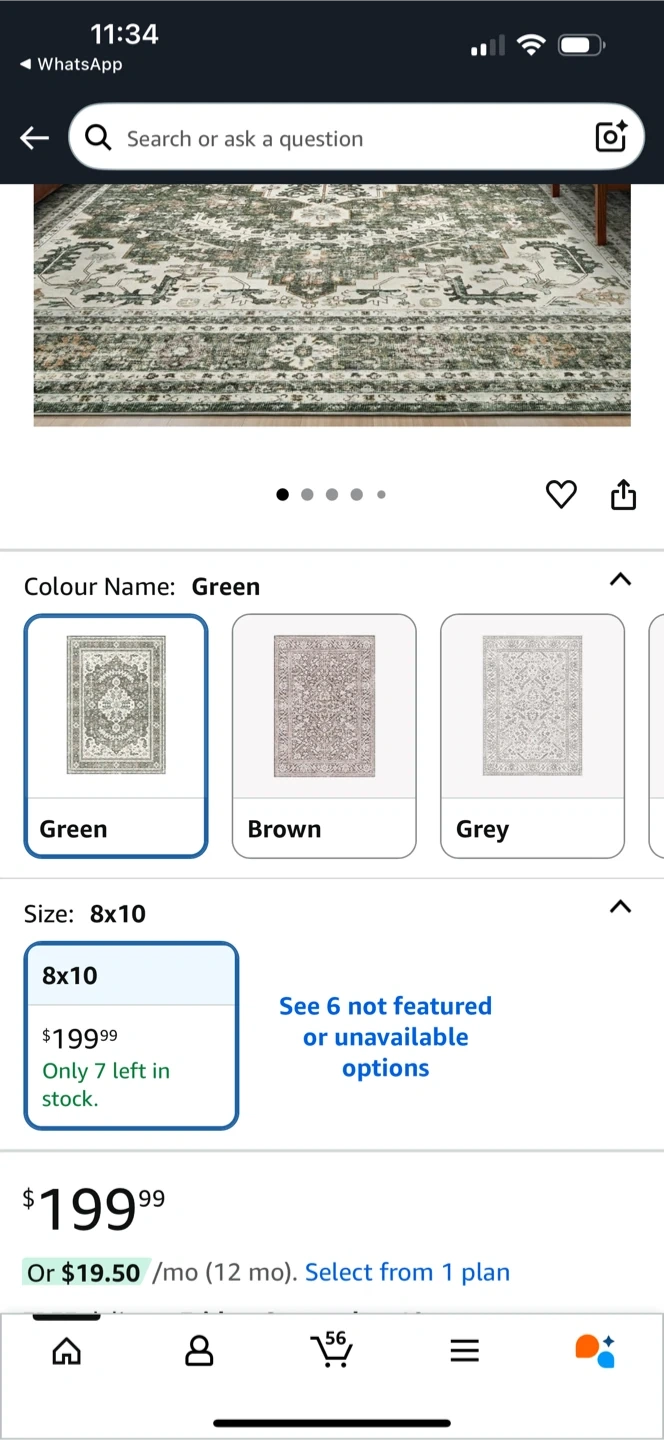Select the Brown colour option

tap(324, 735)
